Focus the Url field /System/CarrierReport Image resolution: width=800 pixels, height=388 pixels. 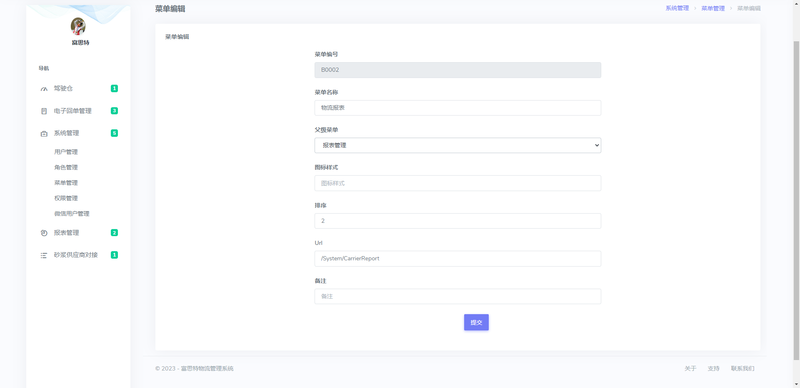(458, 259)
